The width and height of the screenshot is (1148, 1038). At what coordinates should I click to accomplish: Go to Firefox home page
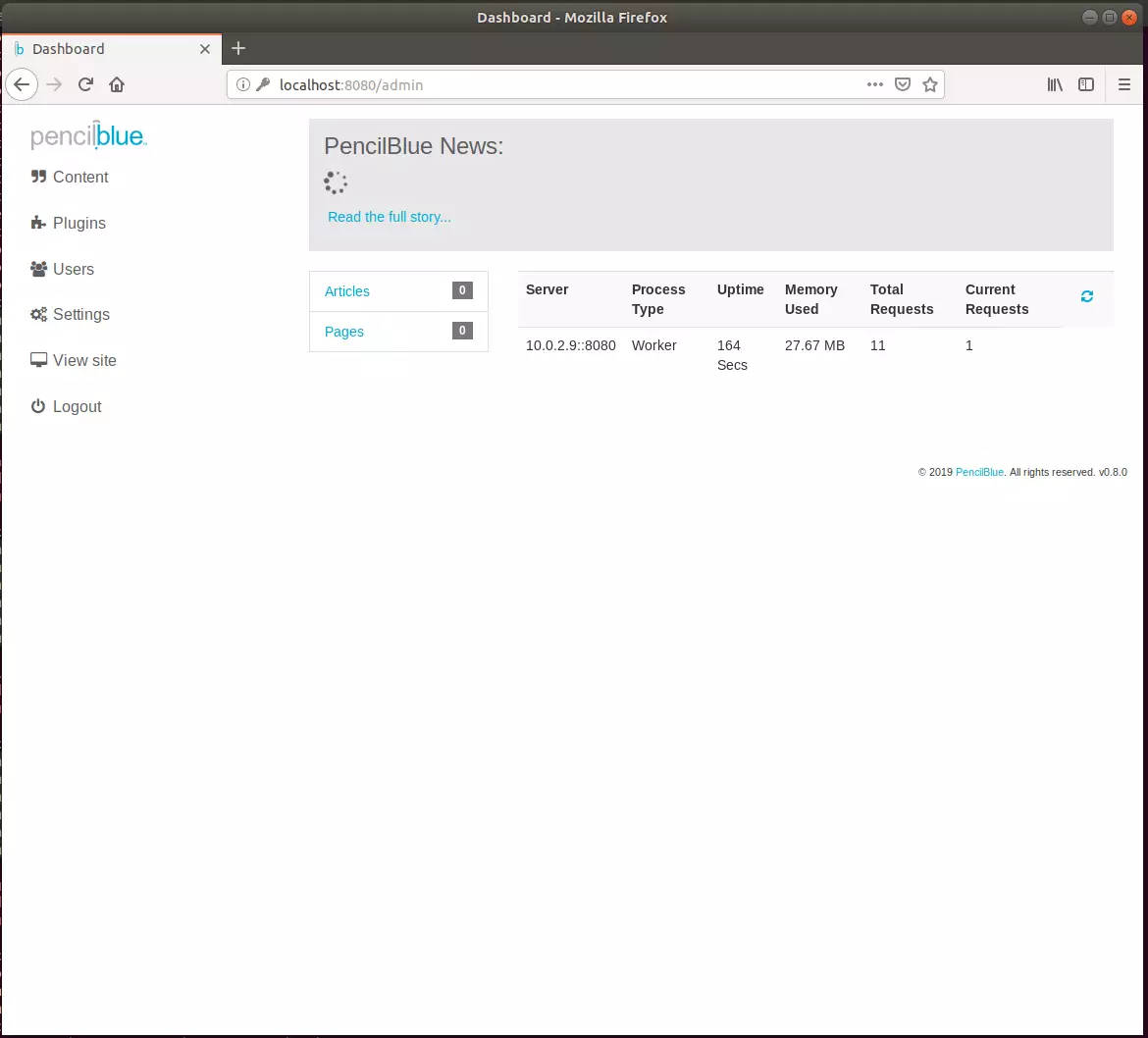(x=117, y=85)
